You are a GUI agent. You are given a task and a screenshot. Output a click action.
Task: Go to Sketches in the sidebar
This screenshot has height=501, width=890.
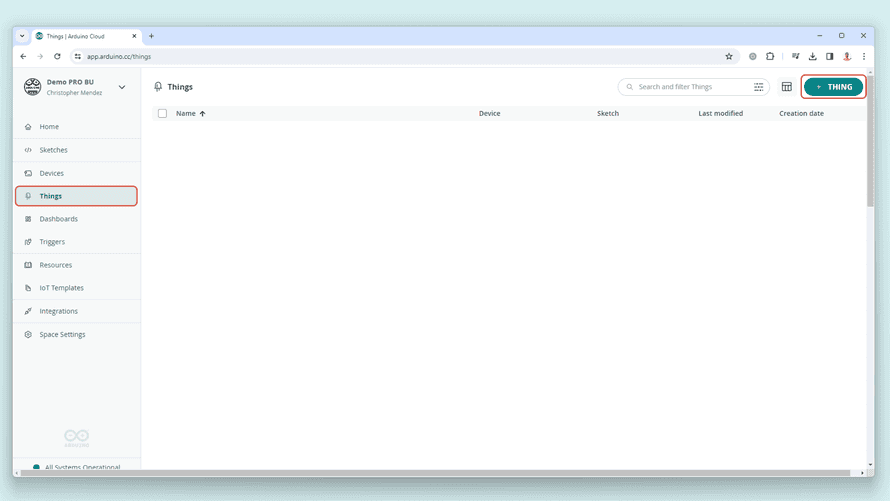53,150
